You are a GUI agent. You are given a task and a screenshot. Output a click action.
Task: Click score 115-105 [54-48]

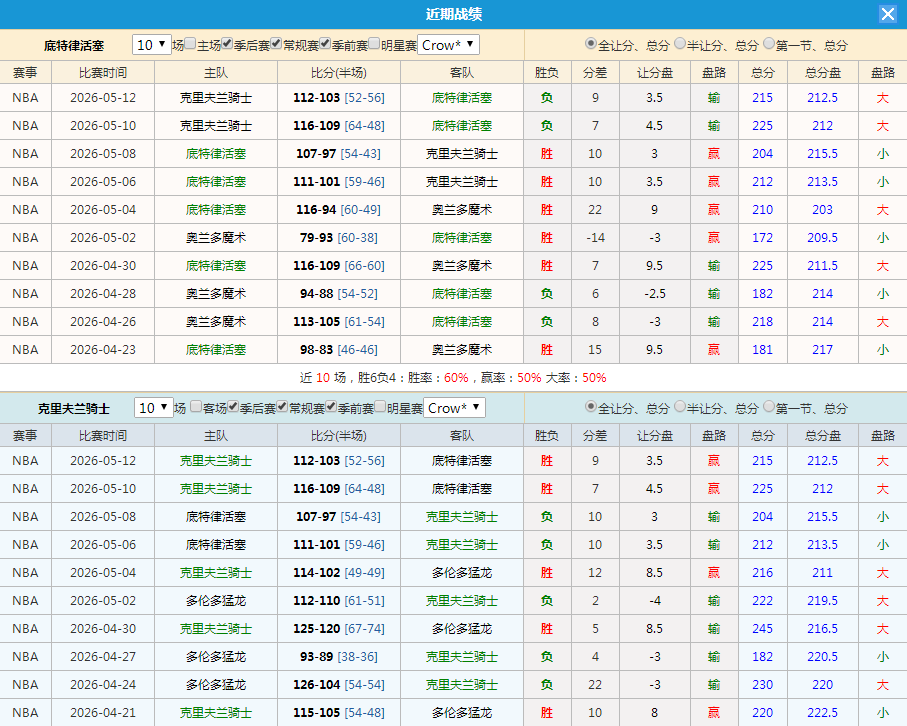(339, 713)
